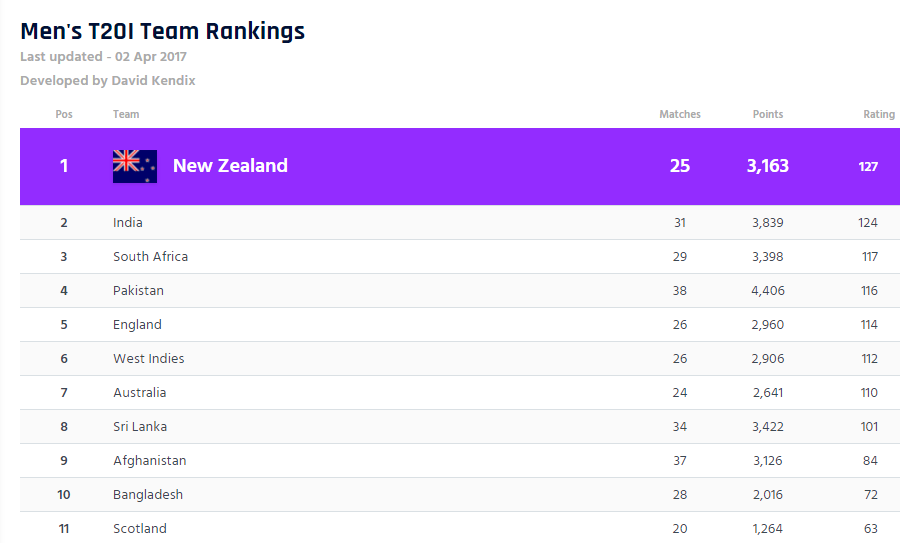This screenshot has width=905, height=543.
Task: Click the New Zealand flag icon
Action: point(135,166)
